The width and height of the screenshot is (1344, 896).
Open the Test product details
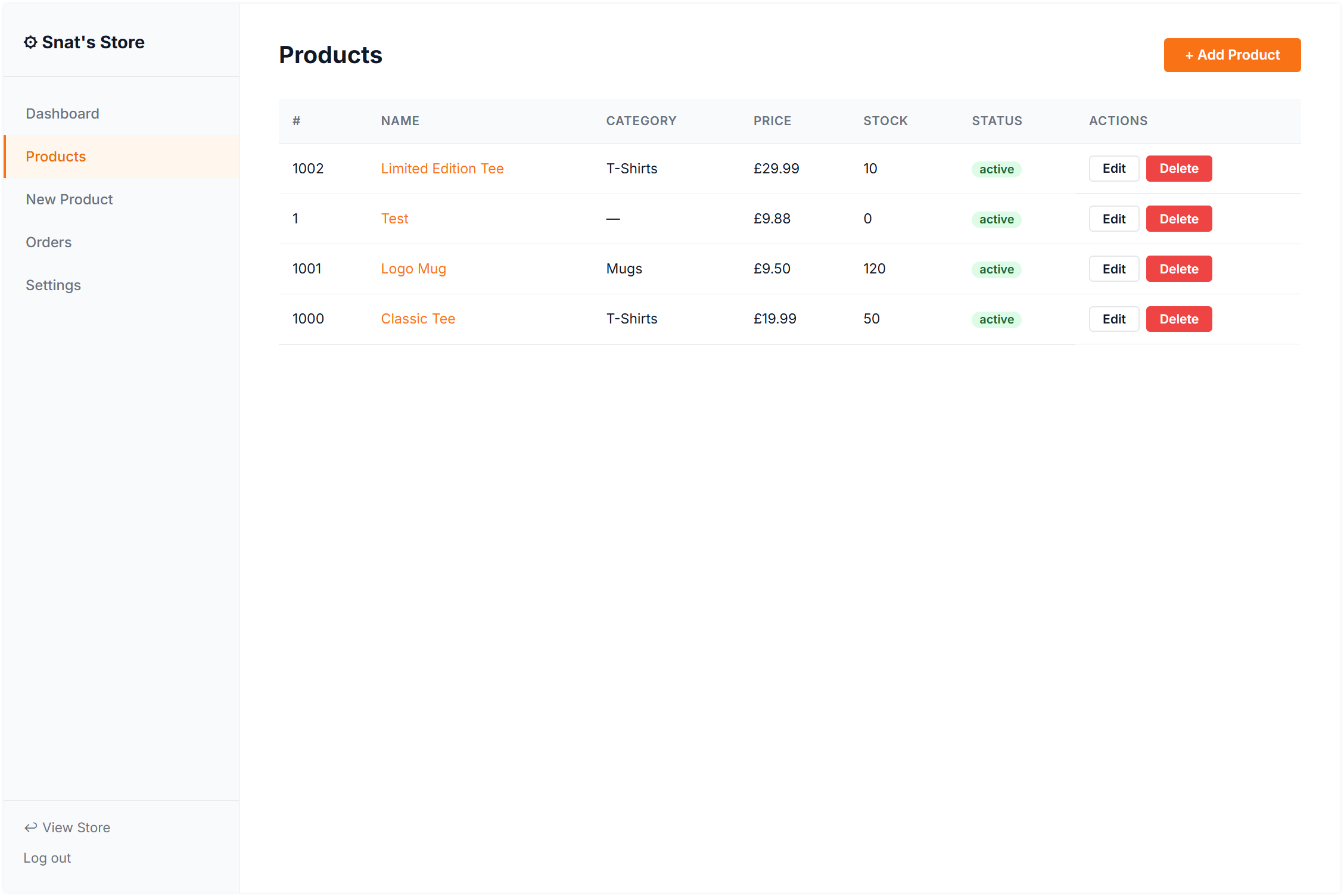pos(394,219)
